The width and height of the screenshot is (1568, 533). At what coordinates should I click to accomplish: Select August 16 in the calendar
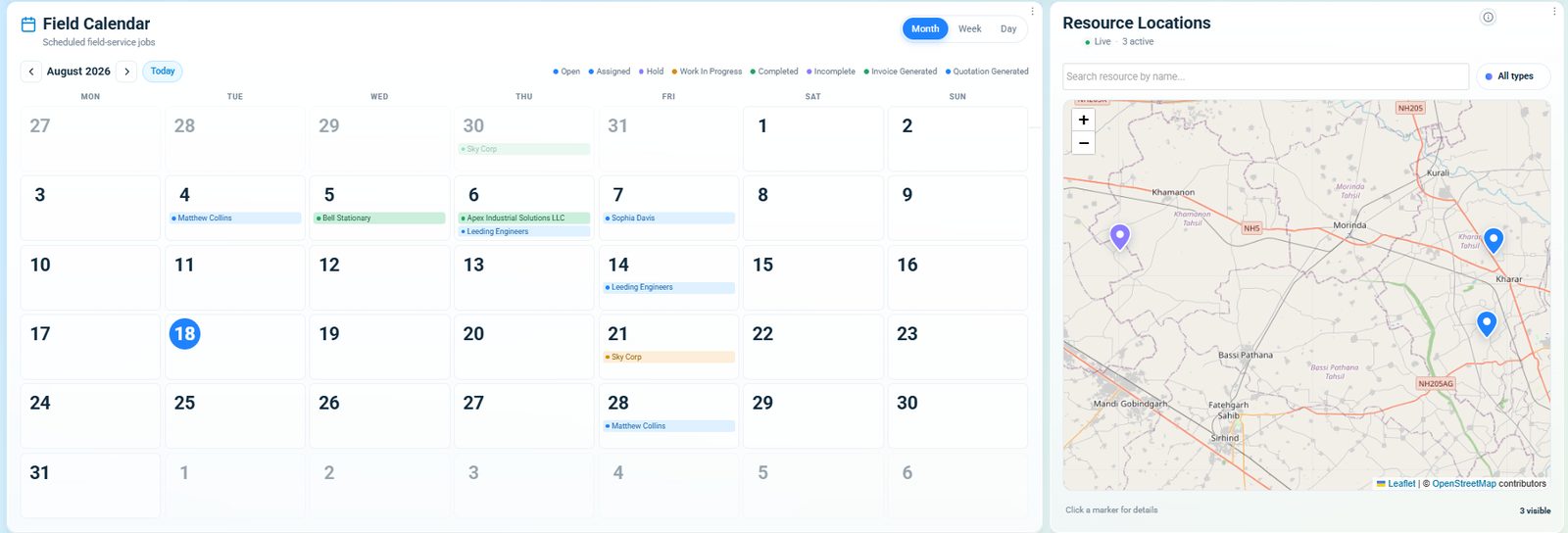click(957, 277)
